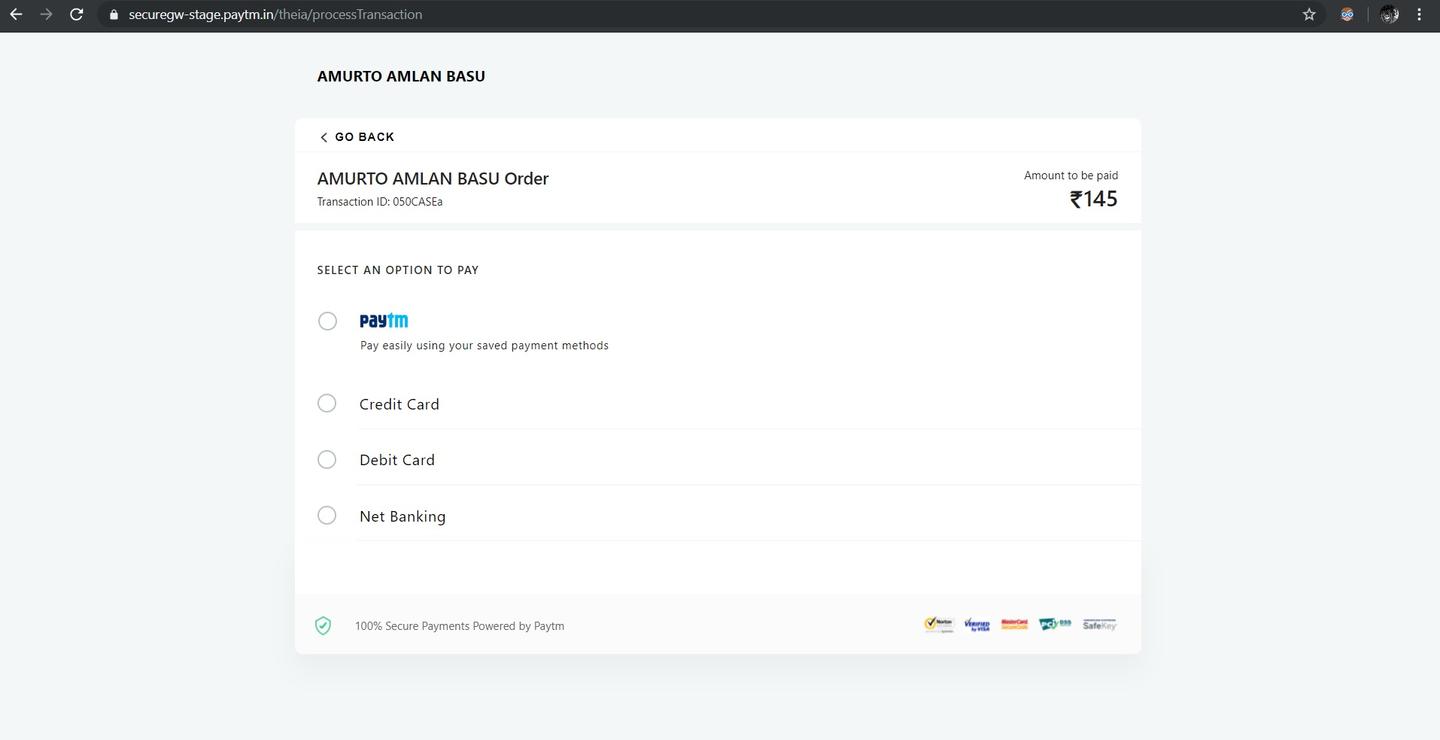1440x740 pixels.
Task: Click the Credit Card label
Action: coord(399,404)
